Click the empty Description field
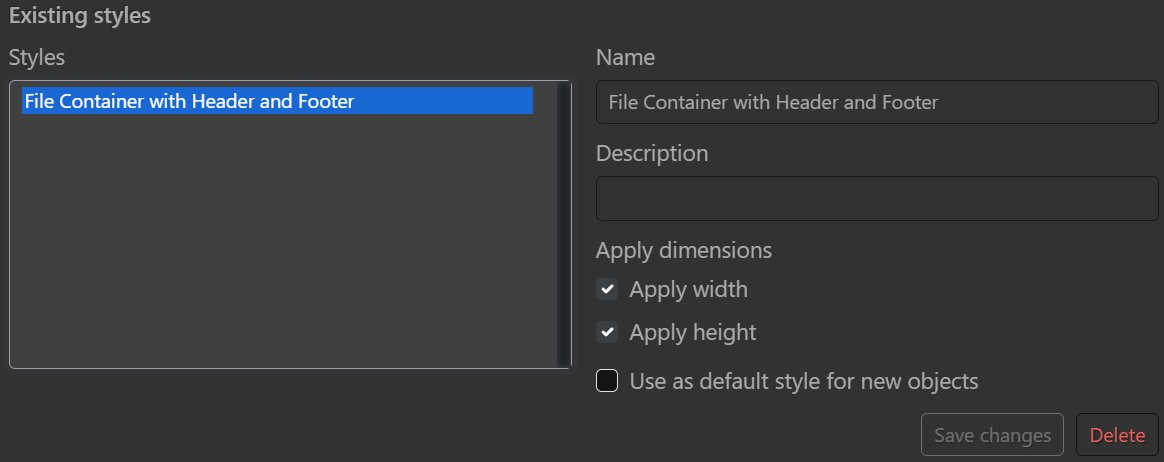Viewport: 1164px width, 462px height. coord(877,198)
